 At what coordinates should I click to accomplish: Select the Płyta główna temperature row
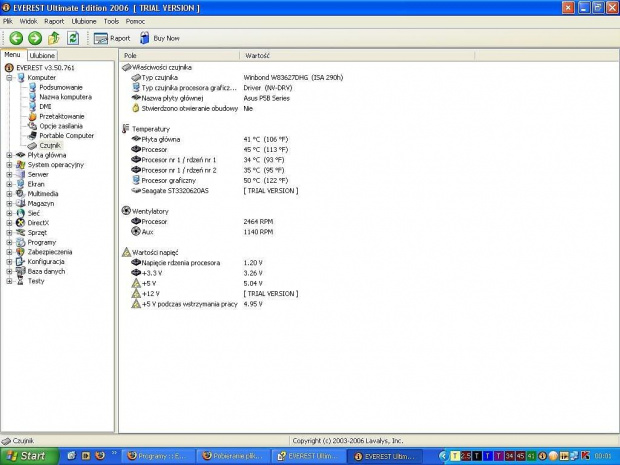point(210,140)
